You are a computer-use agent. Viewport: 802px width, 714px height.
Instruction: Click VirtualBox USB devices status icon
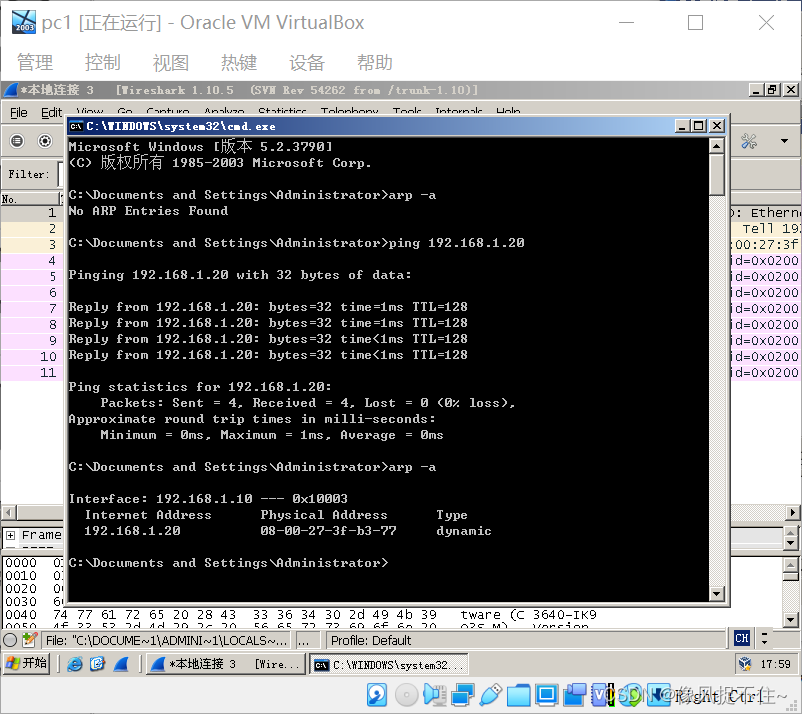click(x=491, y=695)
